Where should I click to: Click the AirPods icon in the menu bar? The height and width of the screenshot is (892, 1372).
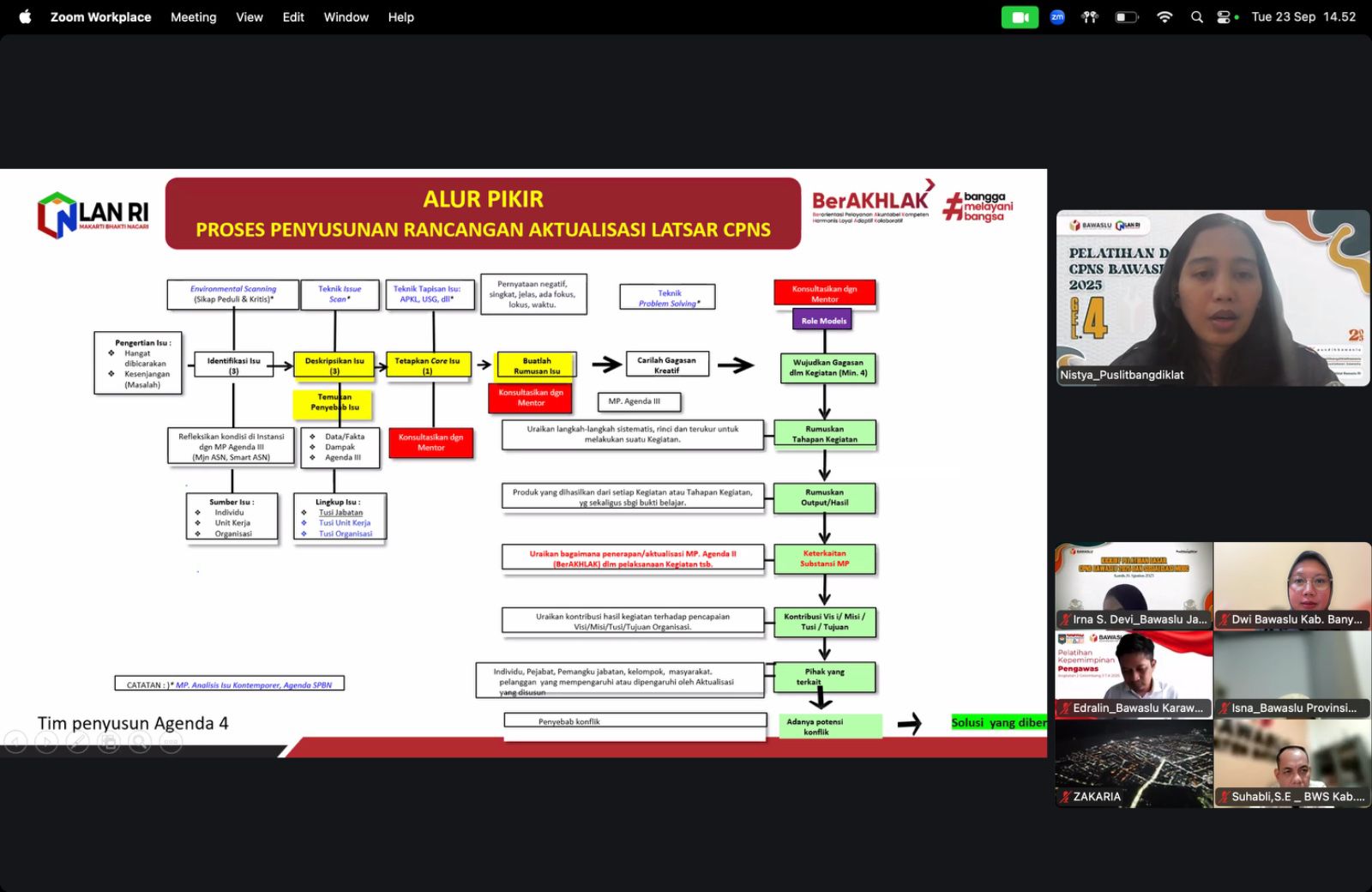1090,17
